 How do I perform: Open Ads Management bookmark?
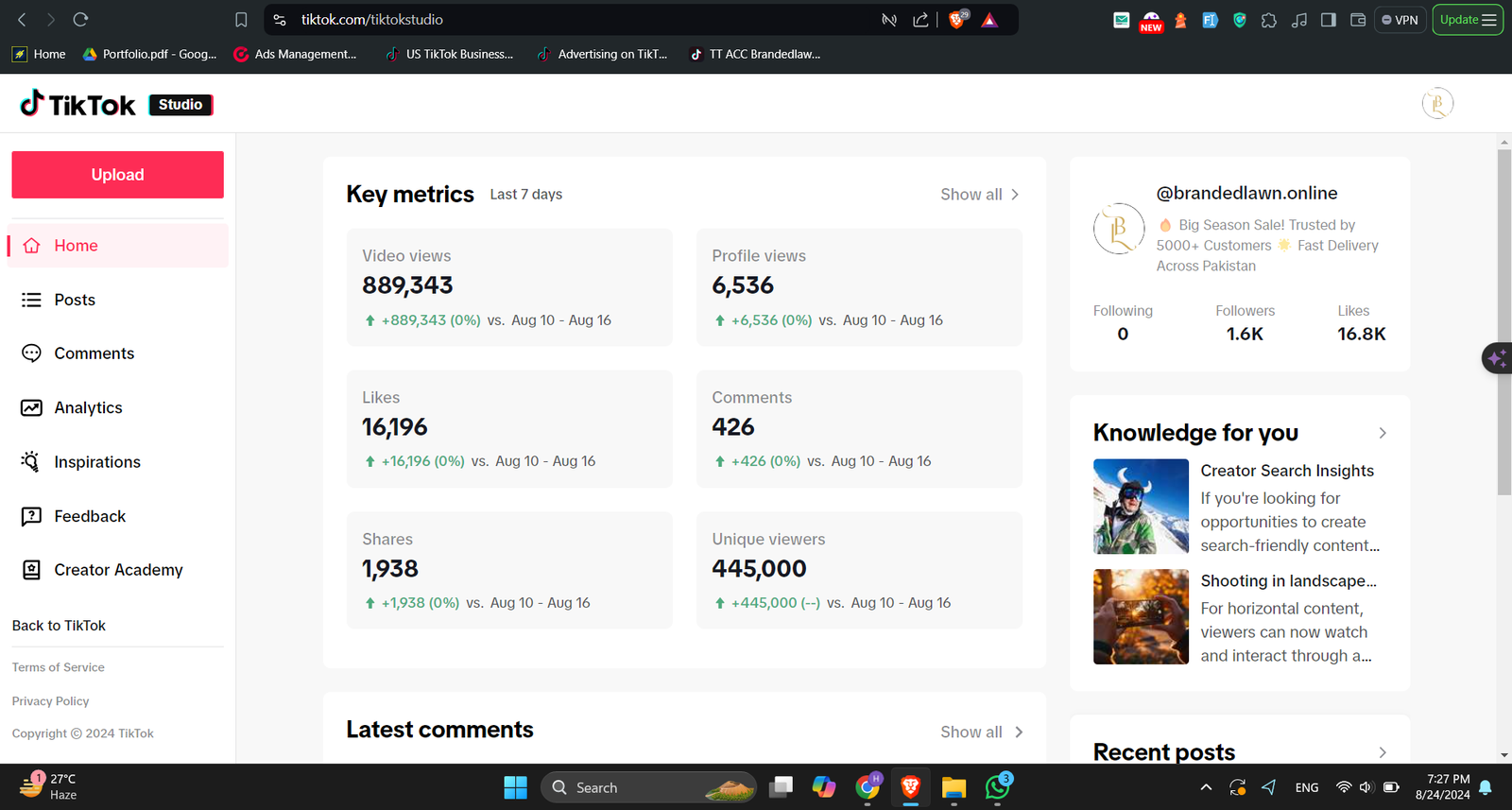[295, 54]
